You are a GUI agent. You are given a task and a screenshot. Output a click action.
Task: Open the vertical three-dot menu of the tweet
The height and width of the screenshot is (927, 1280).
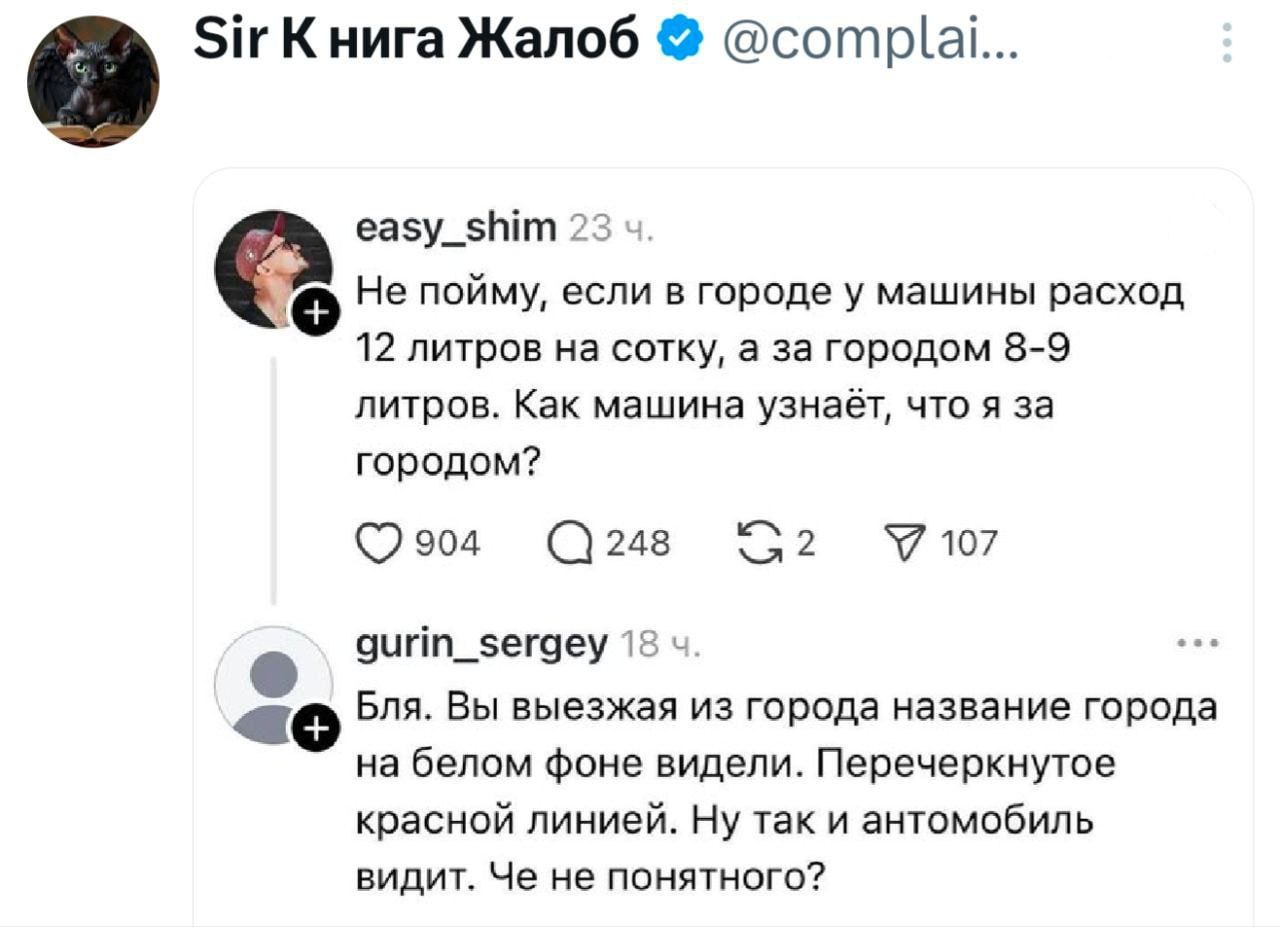[x=1227, y=43]
